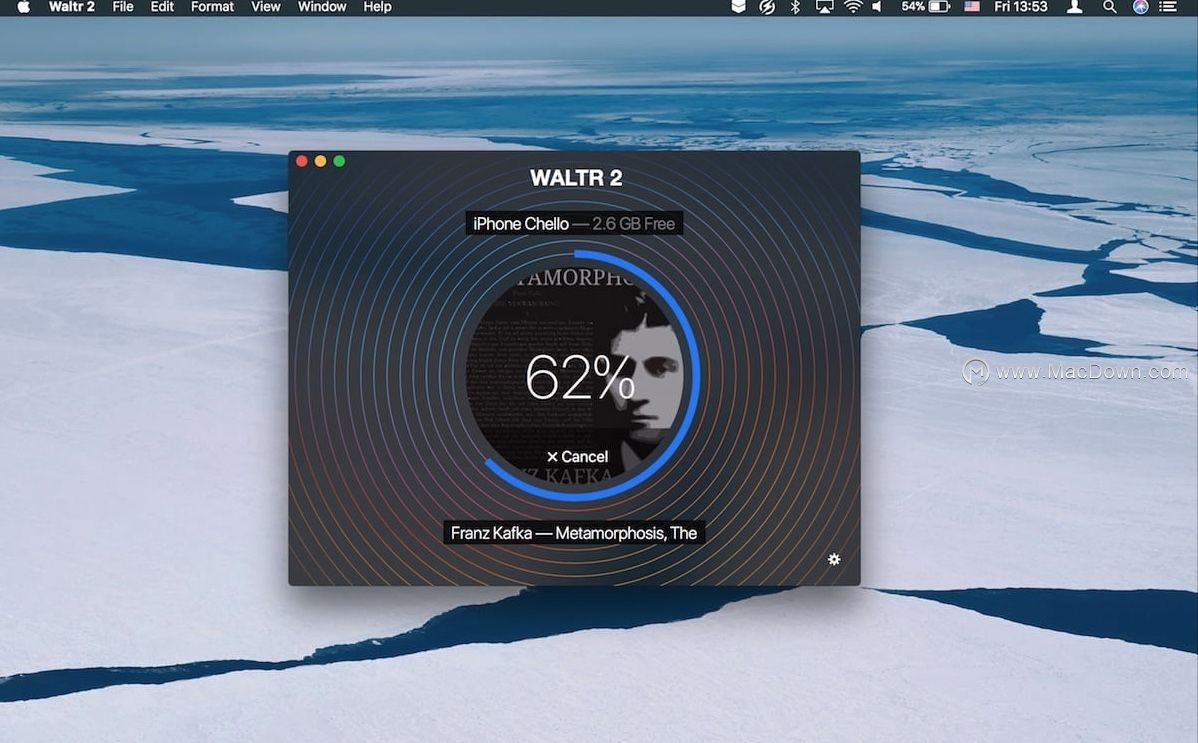The width and height of the screenshot is (1198, 743).
Task: Open the Wi-Fi status menu
Action: (853, 7)
